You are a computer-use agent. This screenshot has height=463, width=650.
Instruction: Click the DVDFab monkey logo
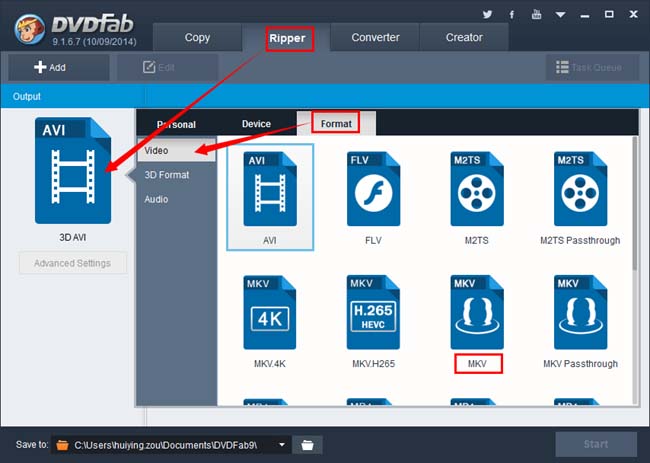click(29, 29)
